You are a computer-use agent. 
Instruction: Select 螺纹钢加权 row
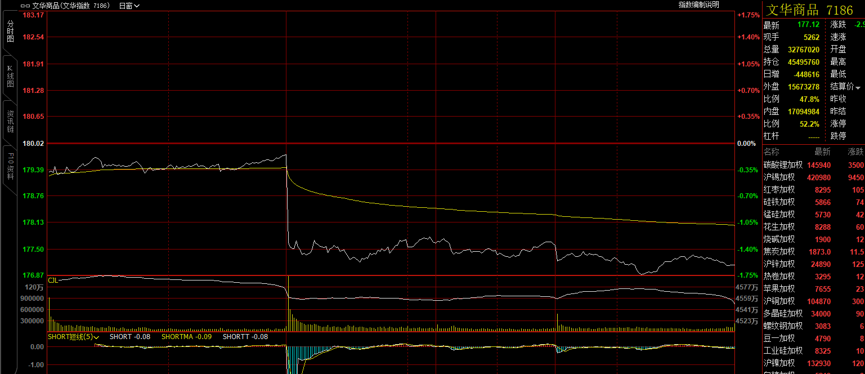point(814,326)
